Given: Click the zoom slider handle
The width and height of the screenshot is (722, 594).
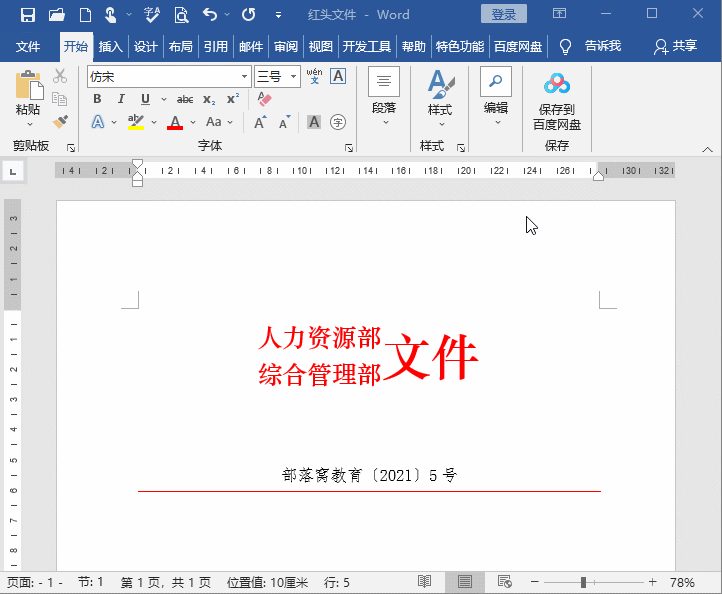Looking at the screenshot, I should (583, 582).
